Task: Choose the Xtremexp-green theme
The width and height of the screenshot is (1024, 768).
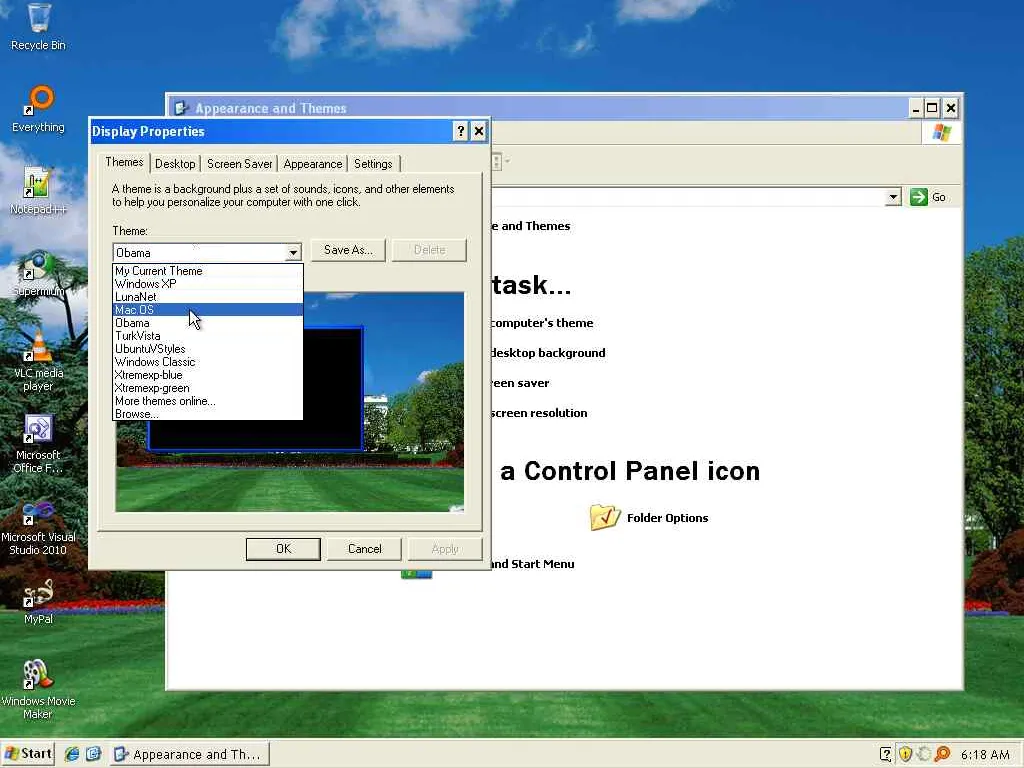Action: [208, 388]
